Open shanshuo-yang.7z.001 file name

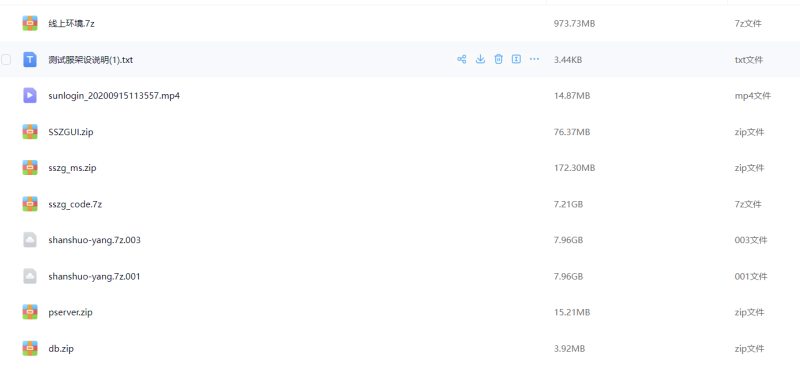94,276
